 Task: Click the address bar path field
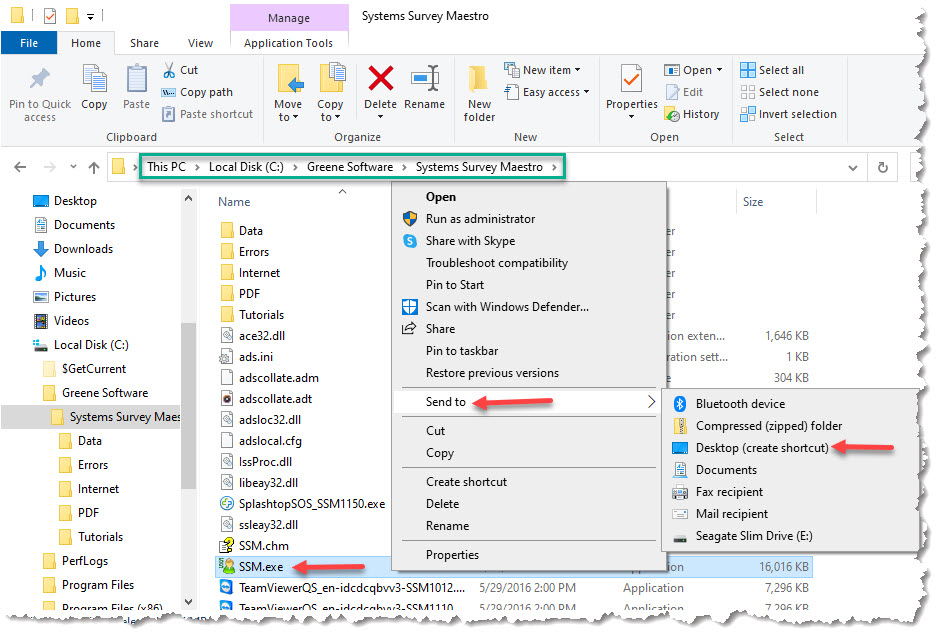point(700,167)
